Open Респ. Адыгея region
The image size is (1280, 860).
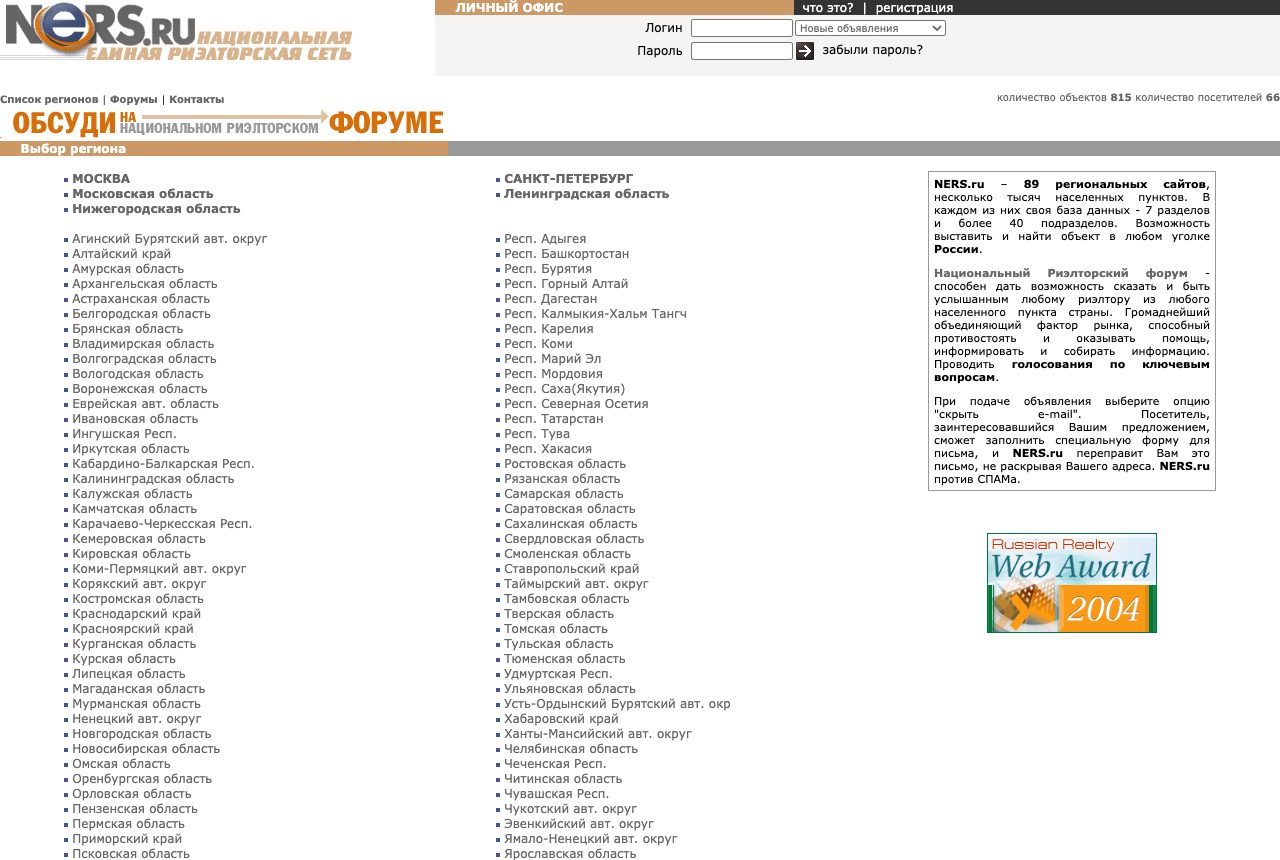pyautogui.click(x=545, y=239)
